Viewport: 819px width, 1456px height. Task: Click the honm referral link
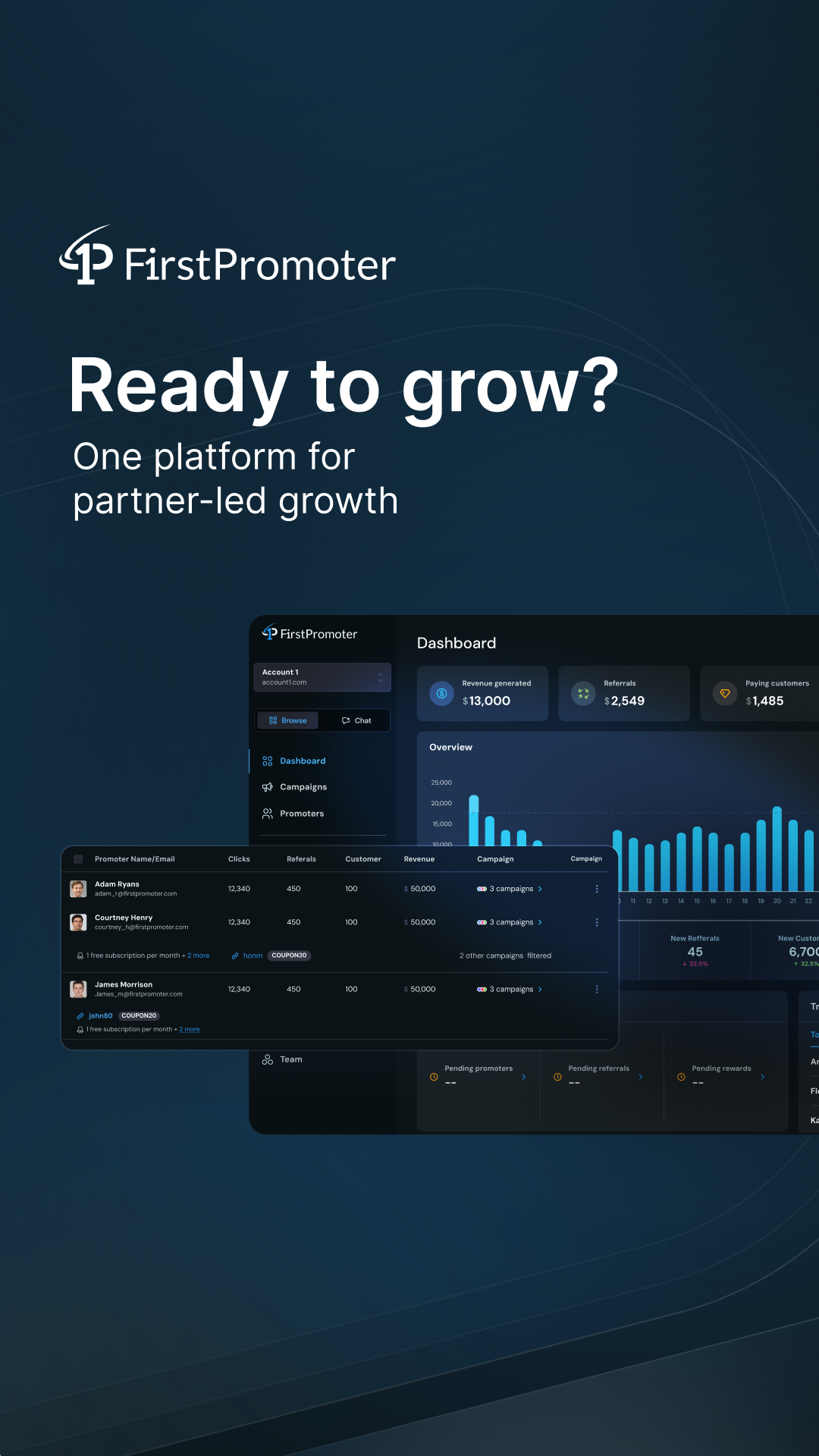[x=253, y=955]
